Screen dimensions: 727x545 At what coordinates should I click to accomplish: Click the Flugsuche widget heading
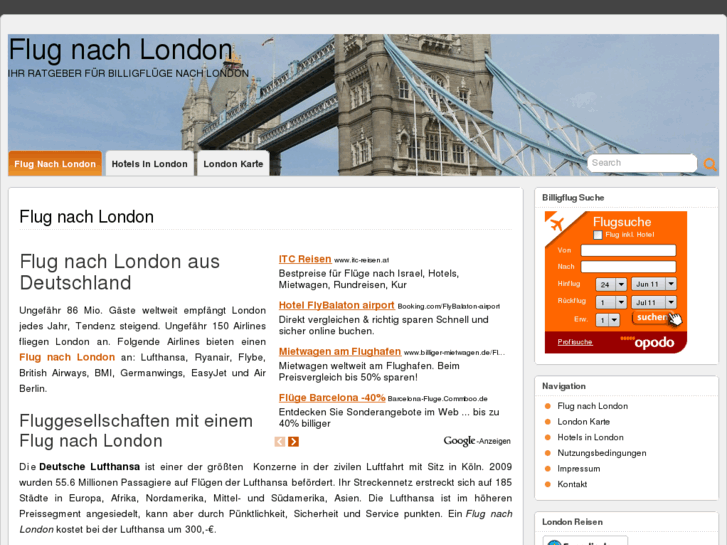[622, 222]
